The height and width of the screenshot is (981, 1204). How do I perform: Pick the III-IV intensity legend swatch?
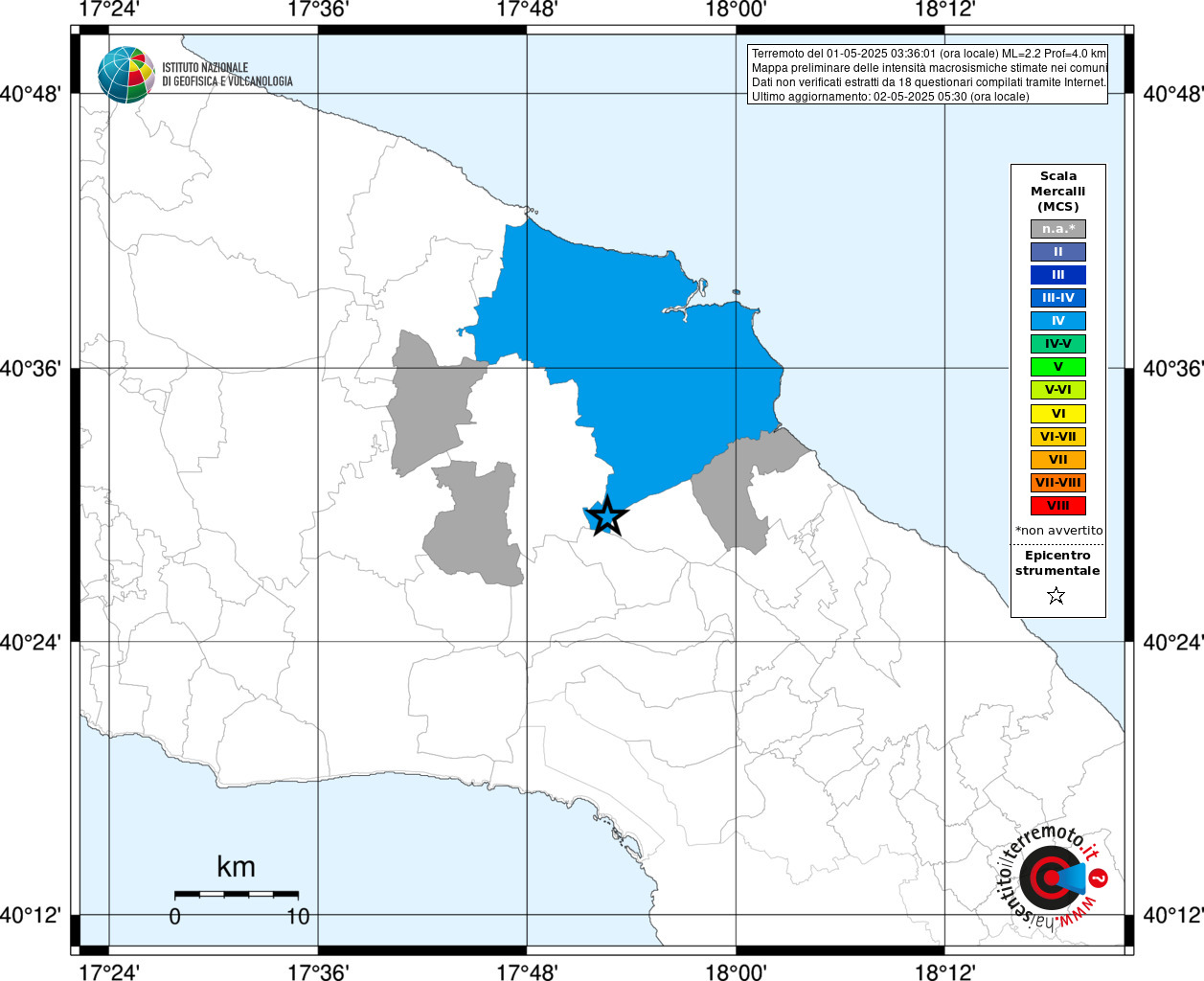[x=1058, y=298]
